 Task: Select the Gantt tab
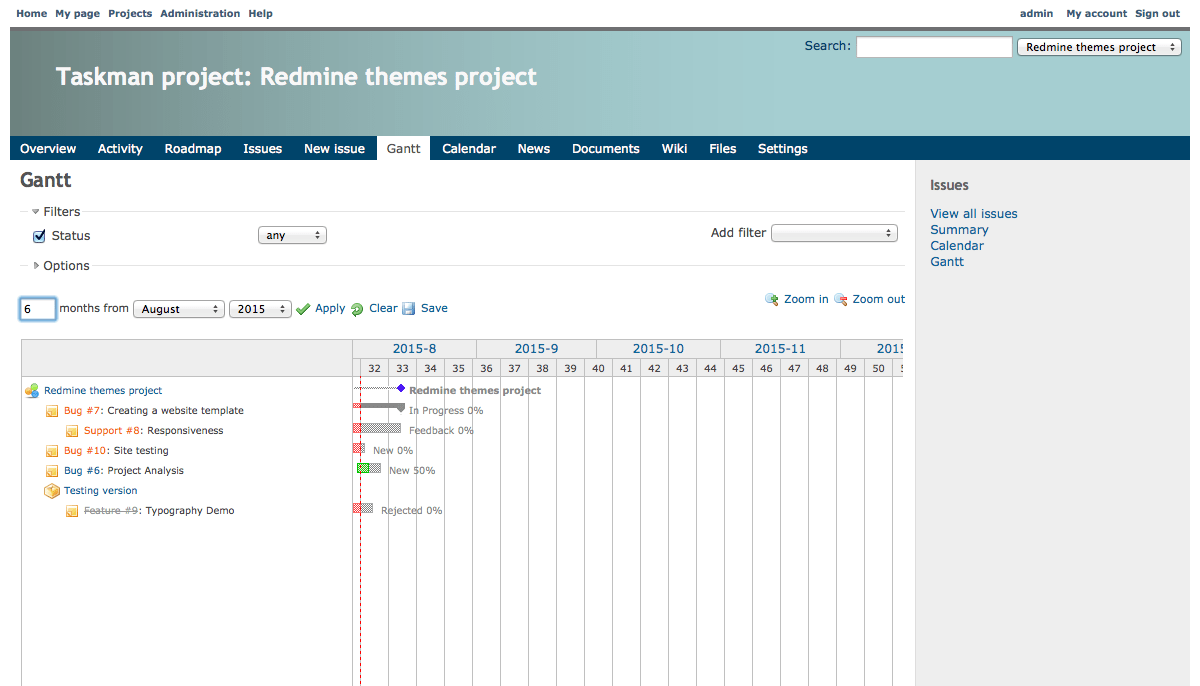404,148
